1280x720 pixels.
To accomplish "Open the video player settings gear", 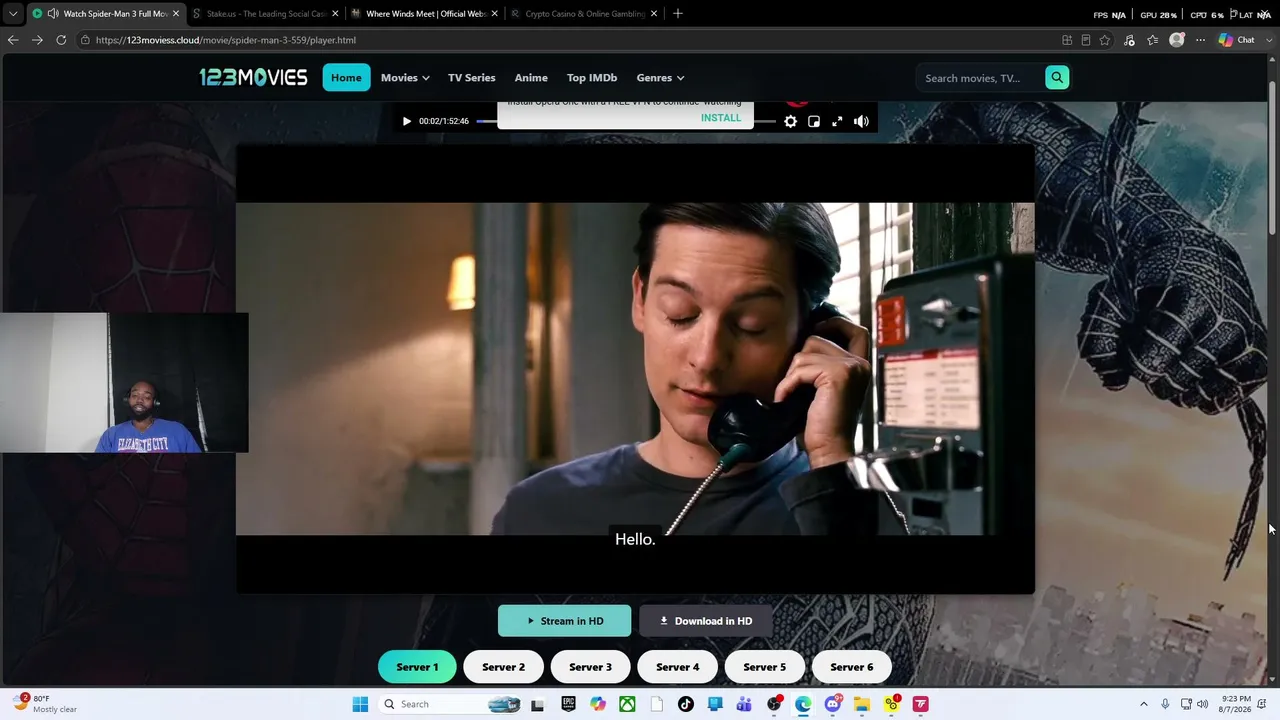I will [x=790, y=121].
